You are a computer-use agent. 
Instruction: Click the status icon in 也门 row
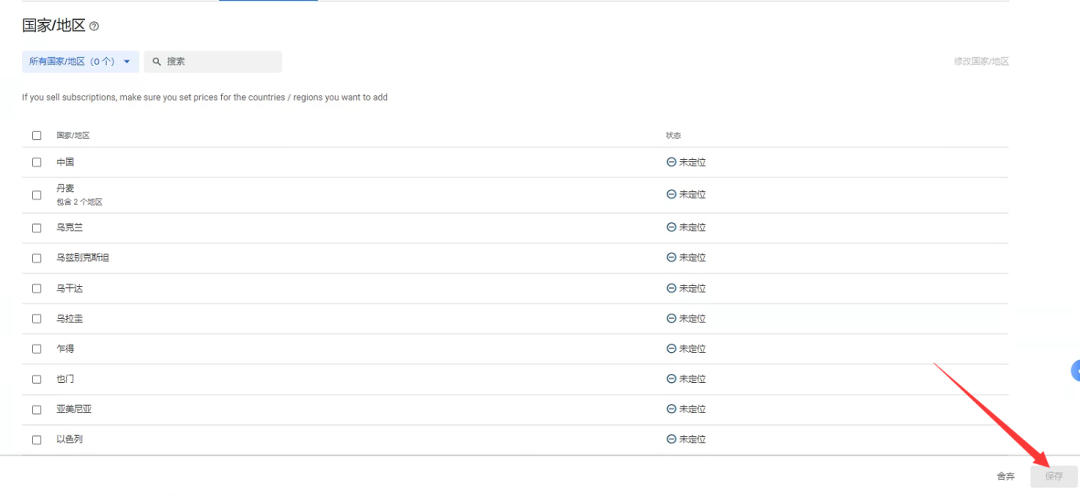671,378
